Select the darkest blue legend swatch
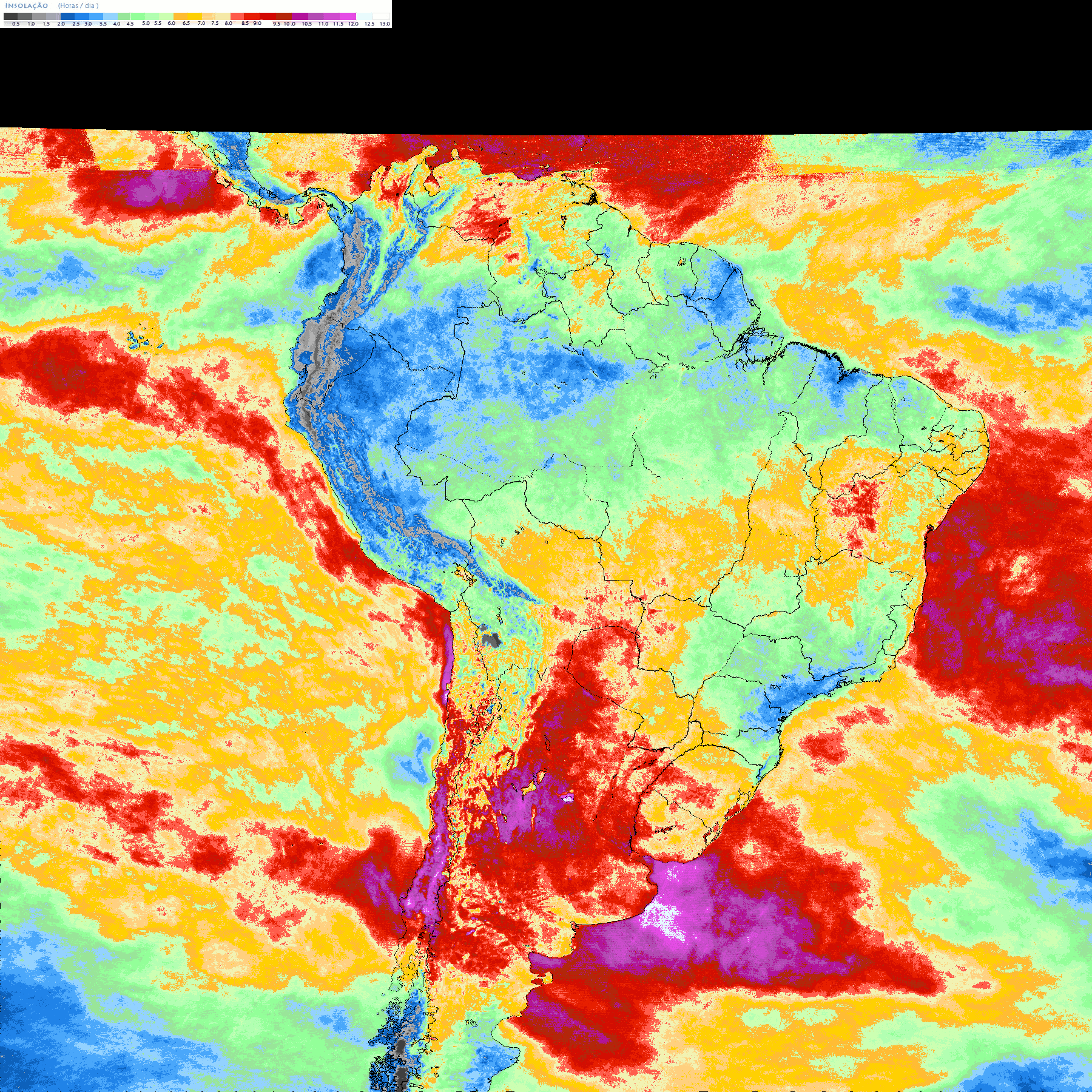Viewport: 1092px width, 1092px height. pos(67,16)
